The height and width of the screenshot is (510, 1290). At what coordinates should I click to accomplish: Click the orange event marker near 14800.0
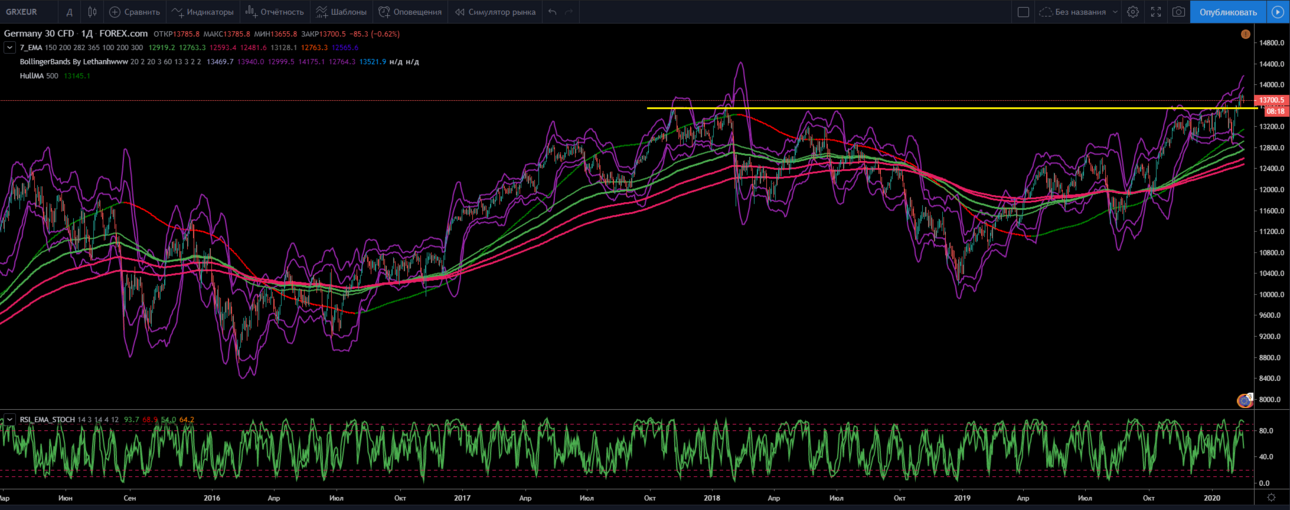point(1245,35)
